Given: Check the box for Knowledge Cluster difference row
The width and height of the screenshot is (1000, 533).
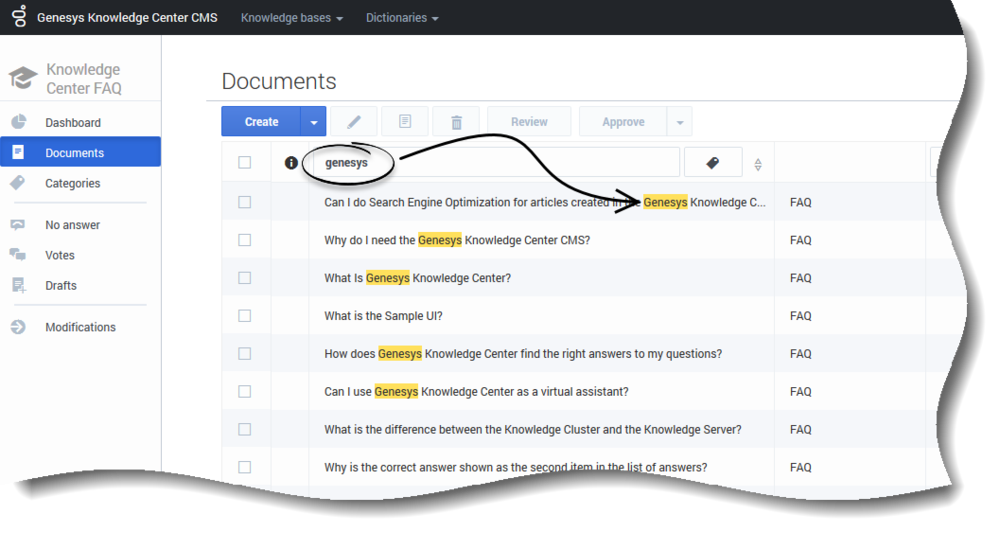Looking at the screenshot, I should (x=245, y=430).
